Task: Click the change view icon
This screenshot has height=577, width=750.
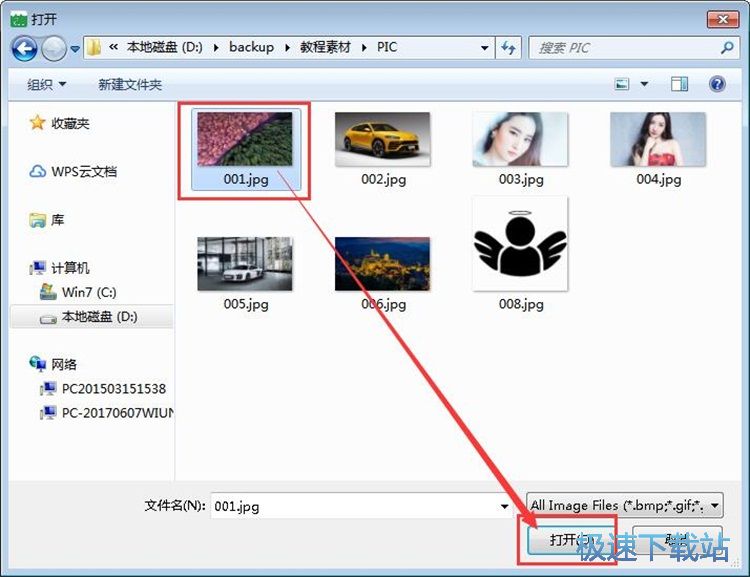Action: (x=621, y=85)
